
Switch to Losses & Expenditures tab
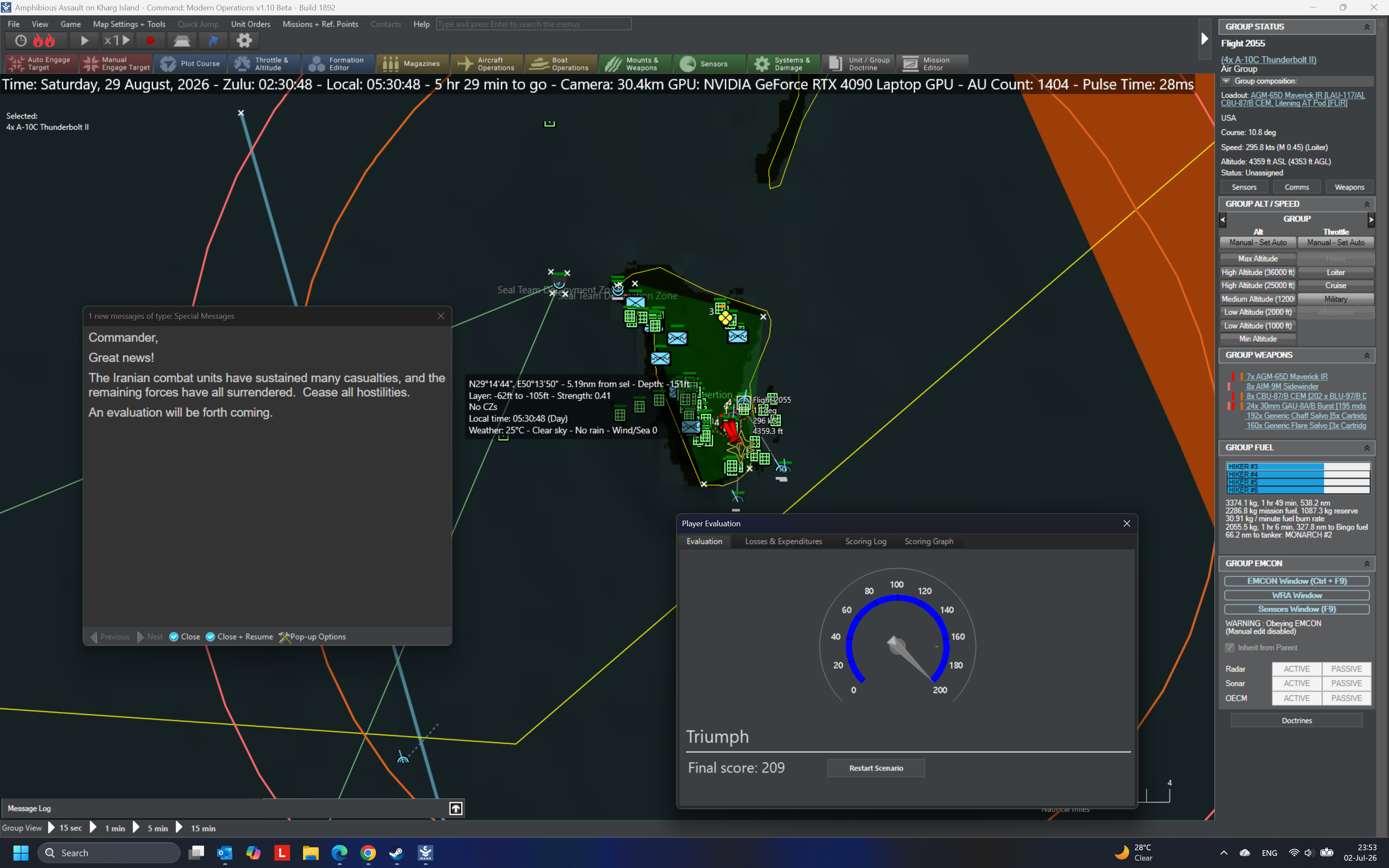point(783,541)
